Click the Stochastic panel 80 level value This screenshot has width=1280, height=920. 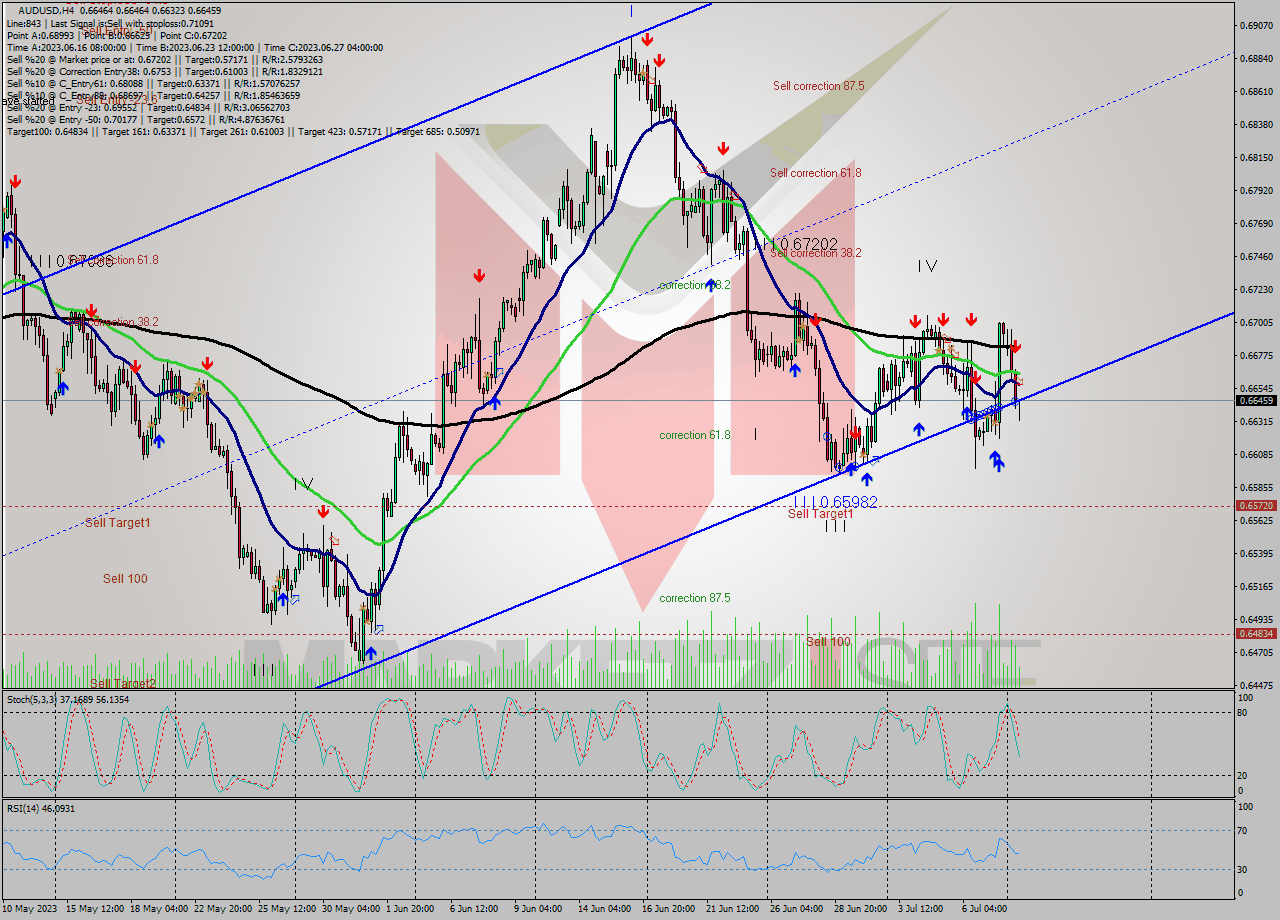coord(1244,712)
